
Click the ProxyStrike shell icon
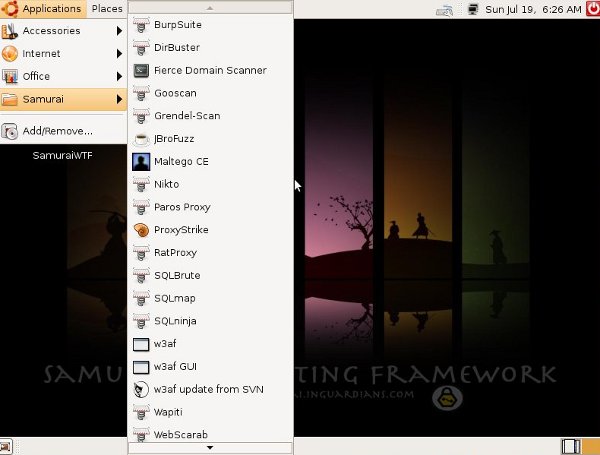tap(141, 230)
